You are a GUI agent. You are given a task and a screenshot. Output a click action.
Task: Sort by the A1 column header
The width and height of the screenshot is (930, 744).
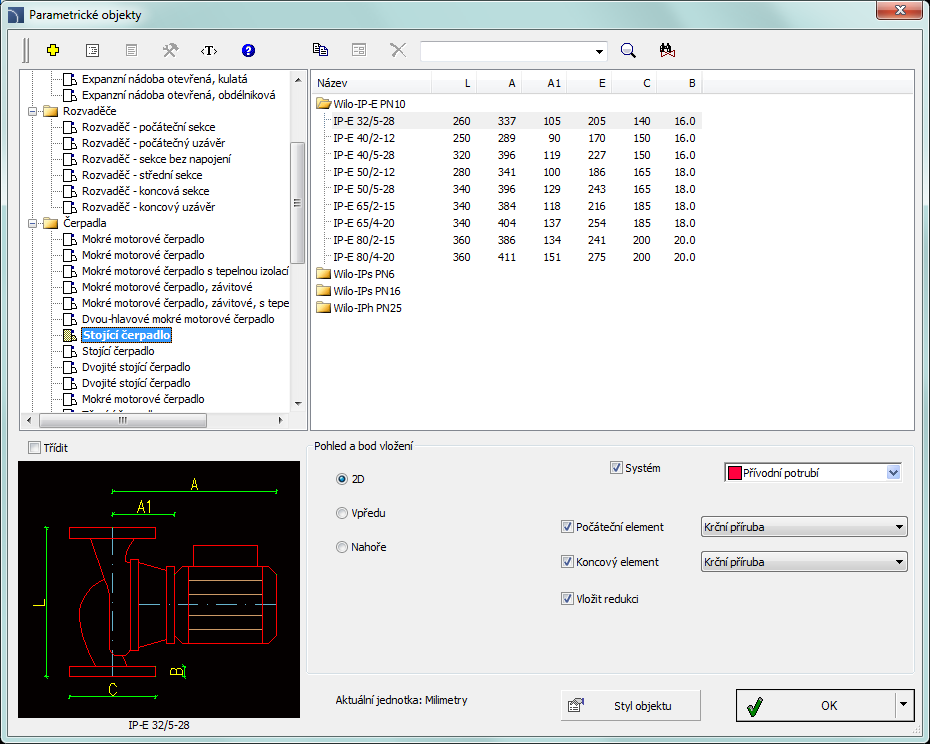(x=544, y=83)
